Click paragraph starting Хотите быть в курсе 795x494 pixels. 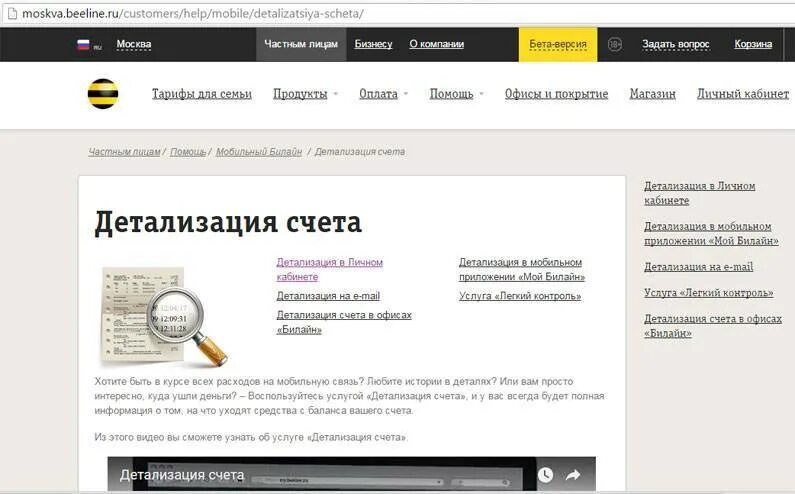click(349, 396)
